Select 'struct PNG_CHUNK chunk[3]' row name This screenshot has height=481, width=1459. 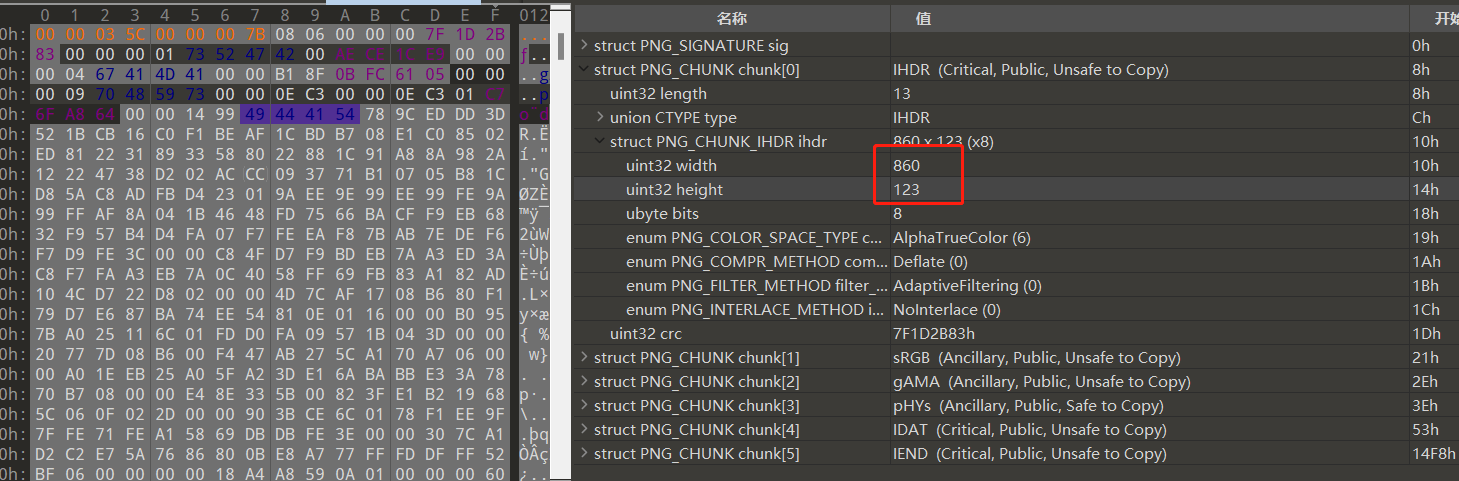(697, 405)
